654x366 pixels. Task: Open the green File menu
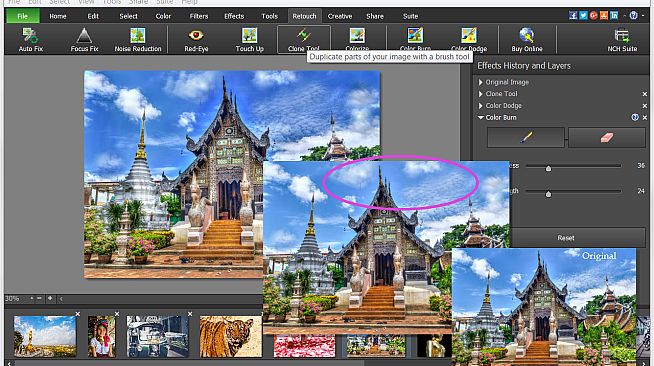coord(22,16)
